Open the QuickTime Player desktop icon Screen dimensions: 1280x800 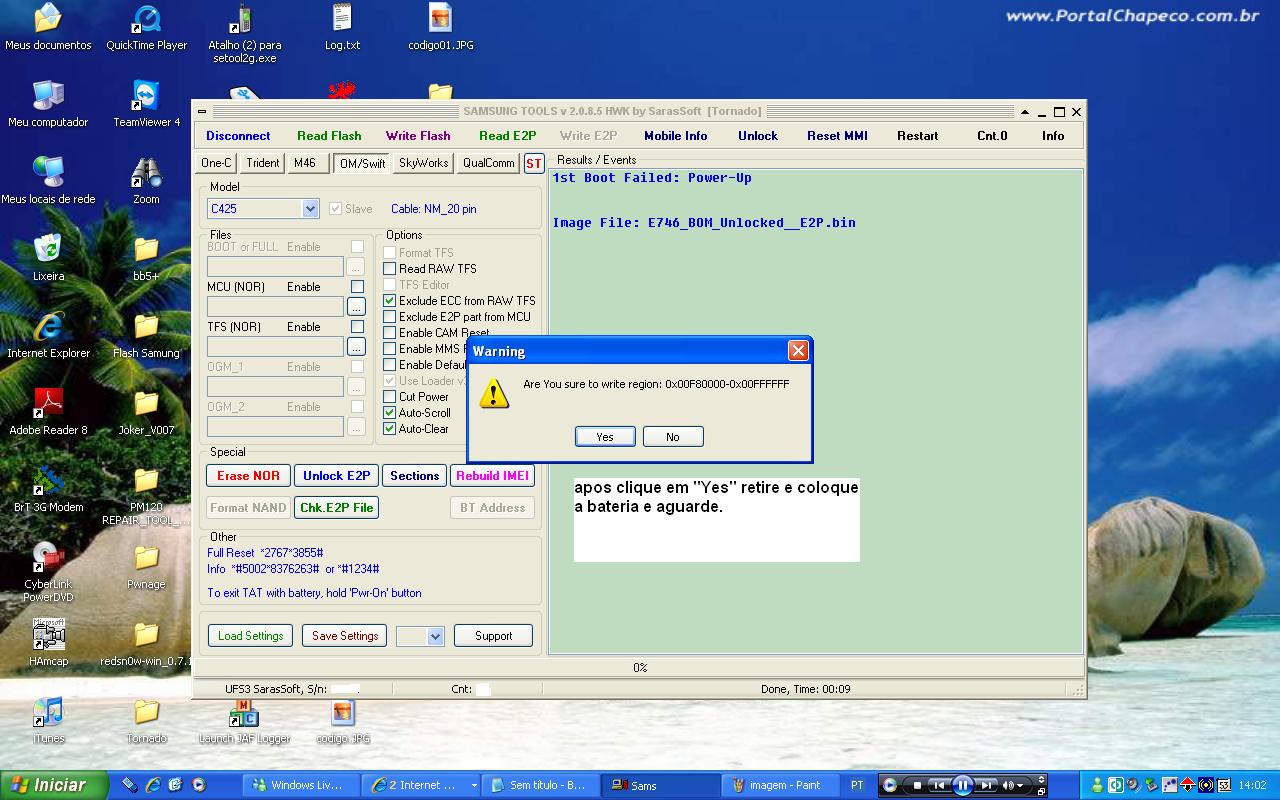point(146,27)
